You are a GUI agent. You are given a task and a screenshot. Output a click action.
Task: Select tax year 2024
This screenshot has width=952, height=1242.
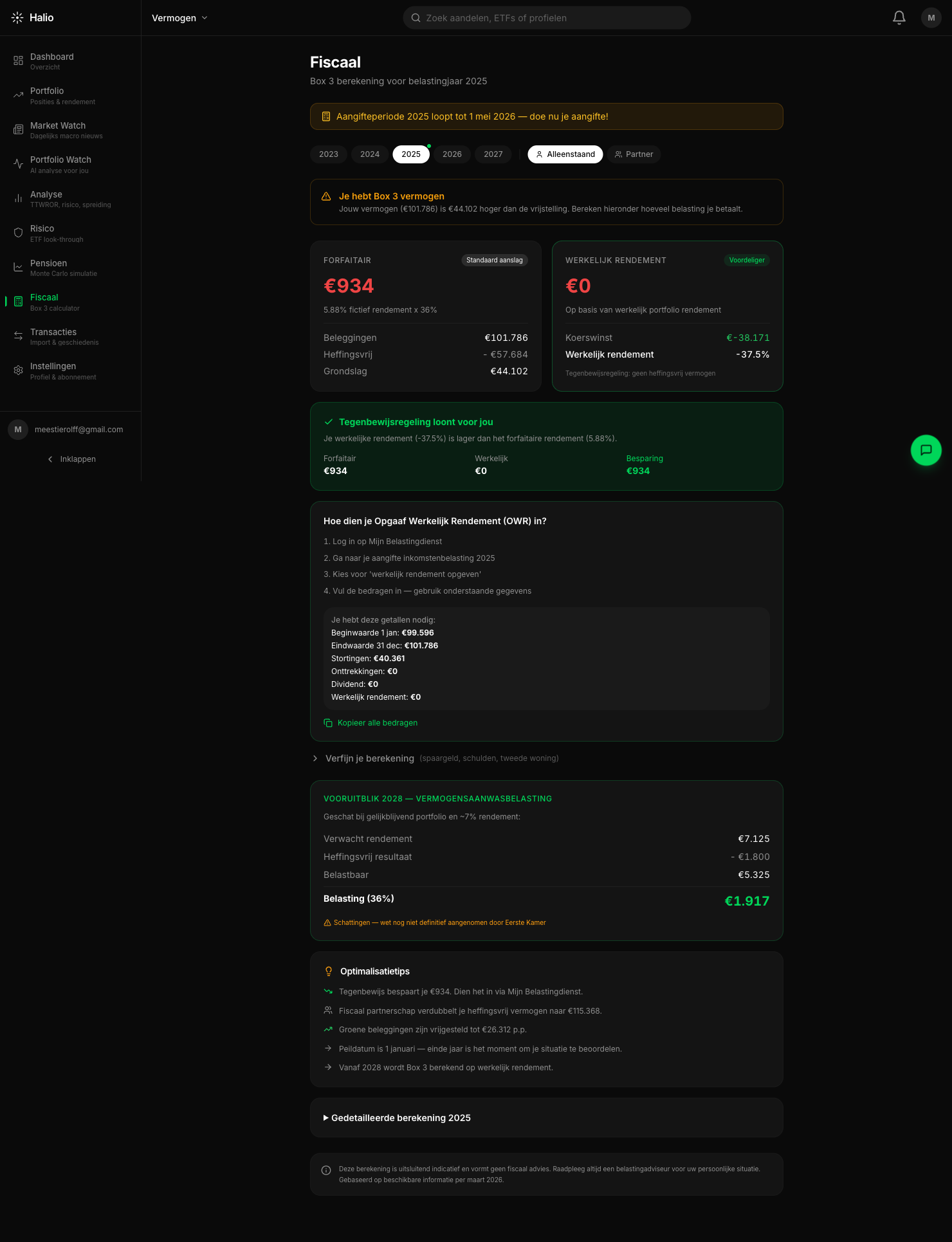click(x=370, y=154)
